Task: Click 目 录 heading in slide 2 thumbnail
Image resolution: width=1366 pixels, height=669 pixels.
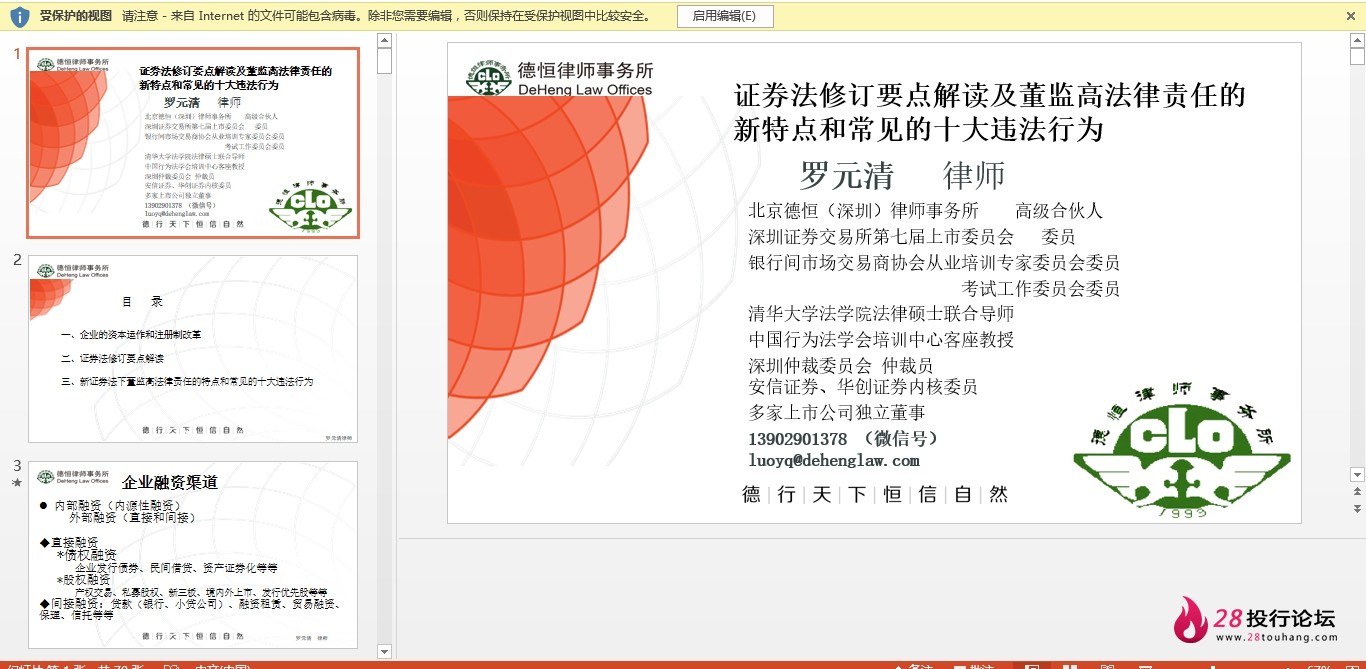Action: (142, 301)
